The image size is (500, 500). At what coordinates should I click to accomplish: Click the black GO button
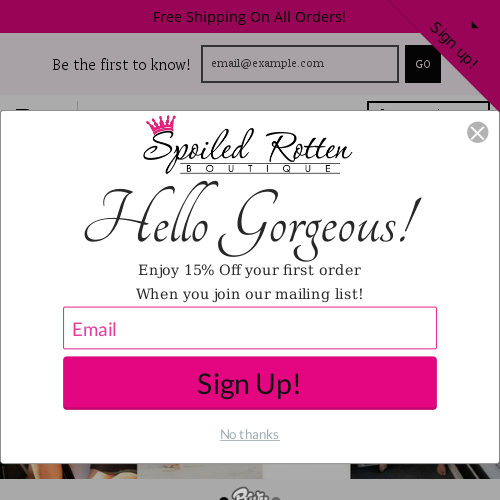click(423, 64)
